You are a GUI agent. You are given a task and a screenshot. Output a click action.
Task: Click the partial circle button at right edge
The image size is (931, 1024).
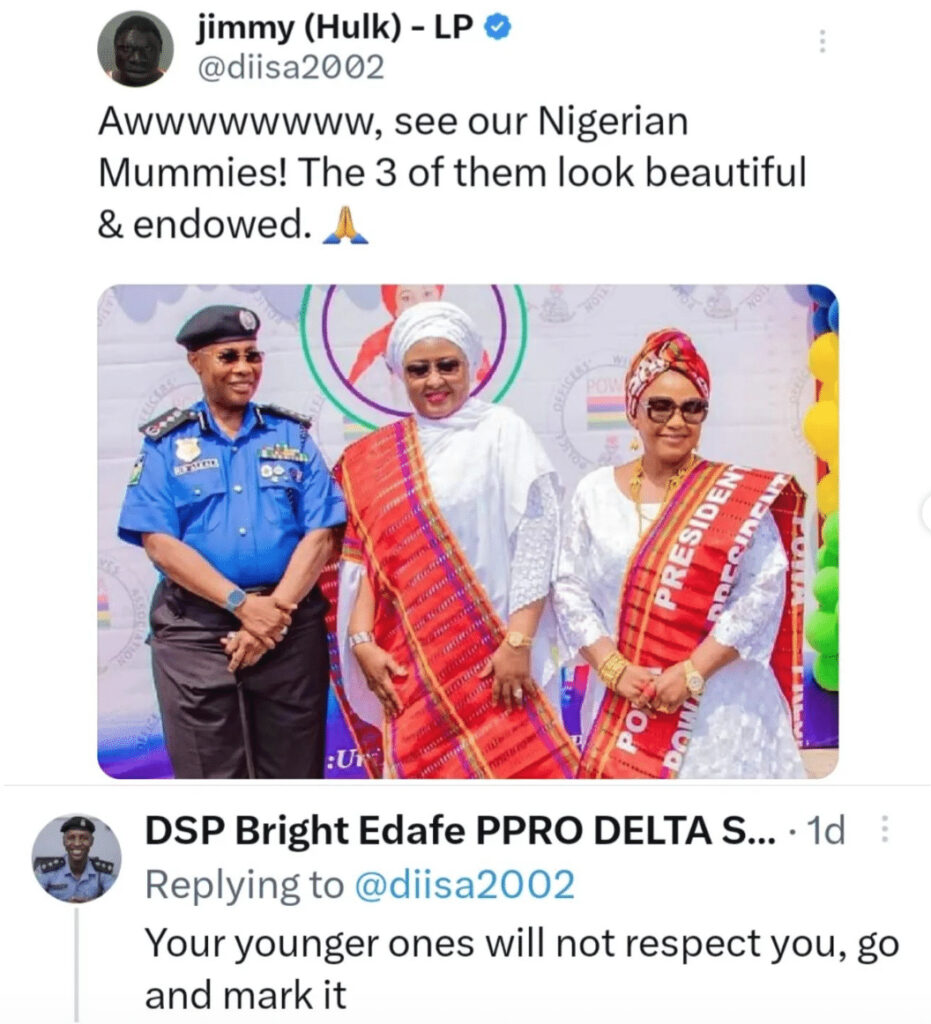pos(925,514)
